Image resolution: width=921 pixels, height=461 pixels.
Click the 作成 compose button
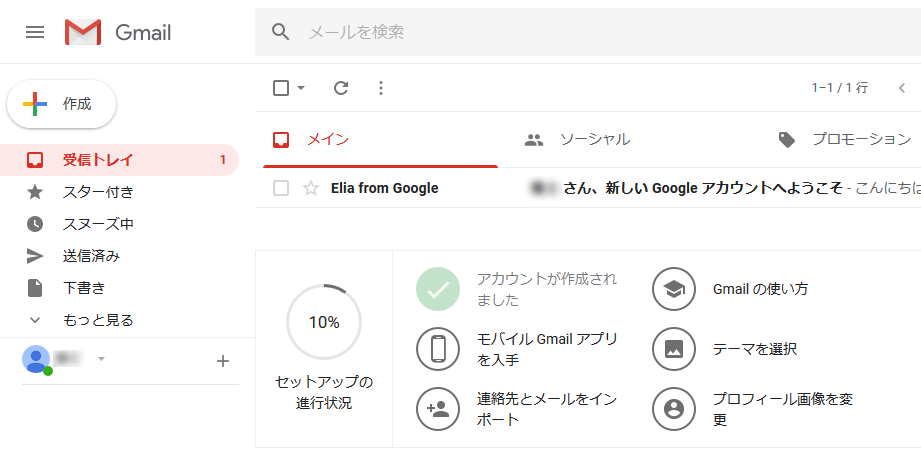click(x=62, y=104)
